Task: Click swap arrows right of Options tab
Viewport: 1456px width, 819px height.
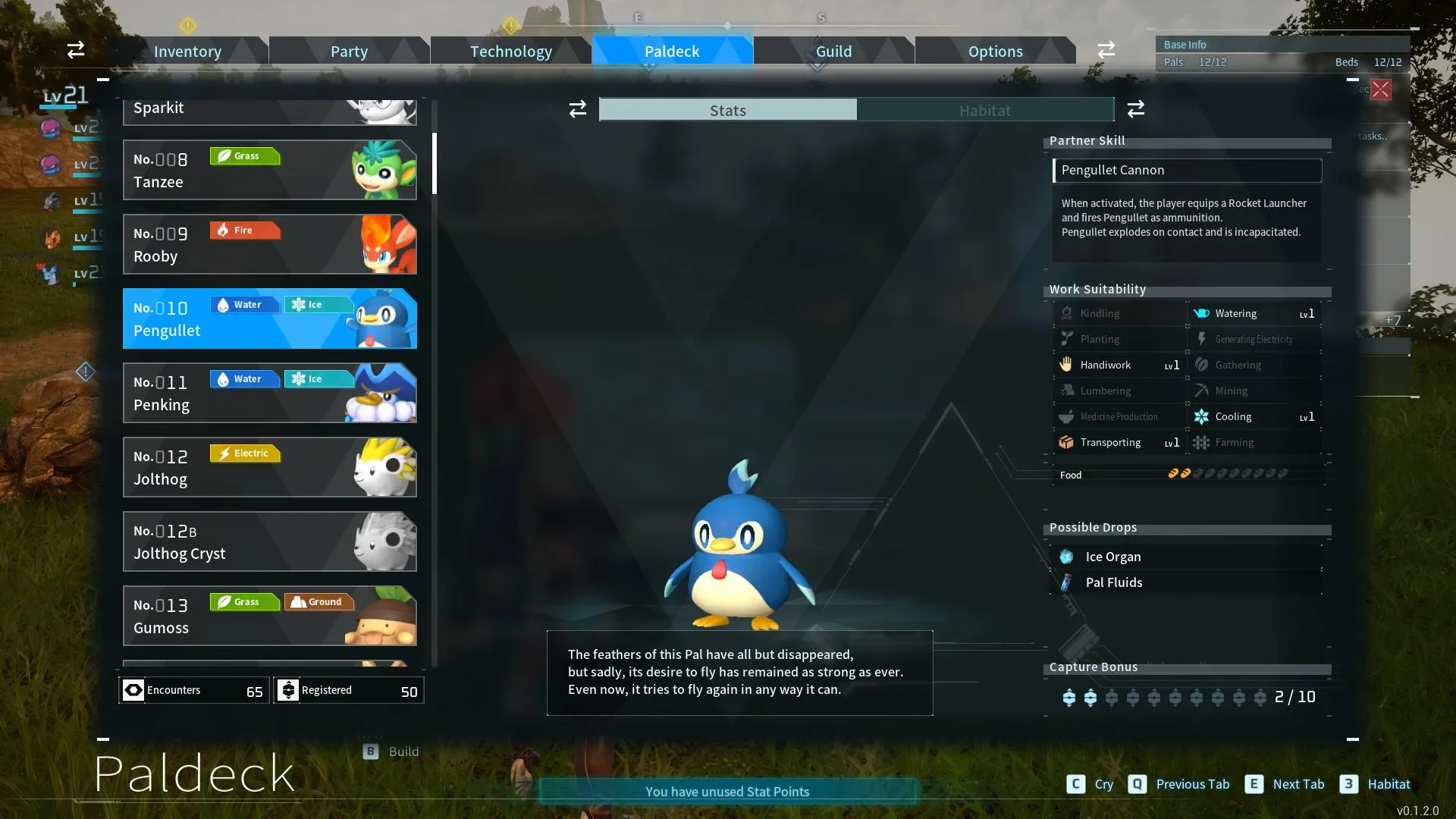Action: click(x=1106, y=50)
